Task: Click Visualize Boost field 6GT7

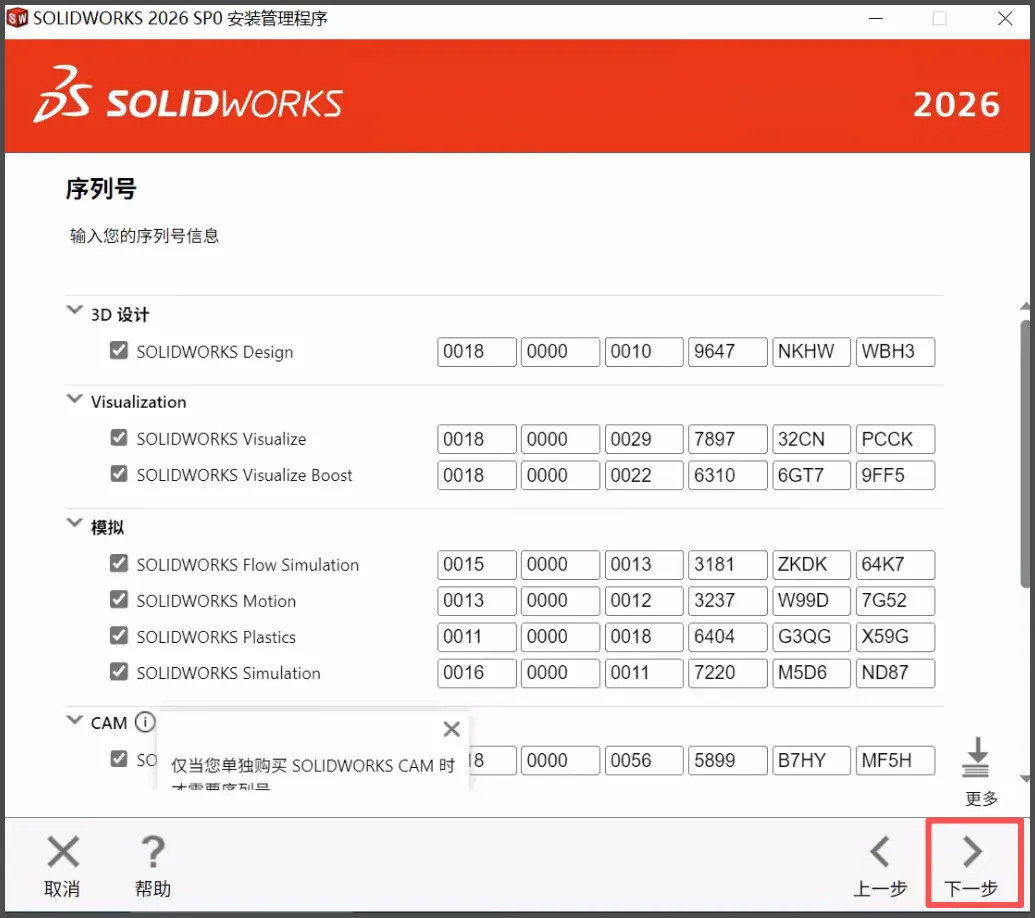Action: pos(811,475)
